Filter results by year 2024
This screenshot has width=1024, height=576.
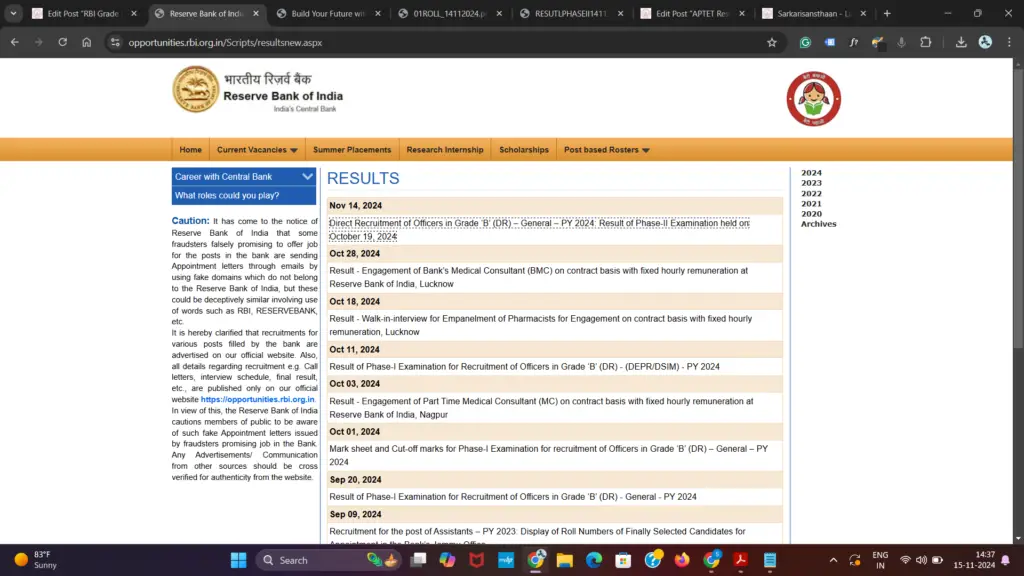pos(811,173)
